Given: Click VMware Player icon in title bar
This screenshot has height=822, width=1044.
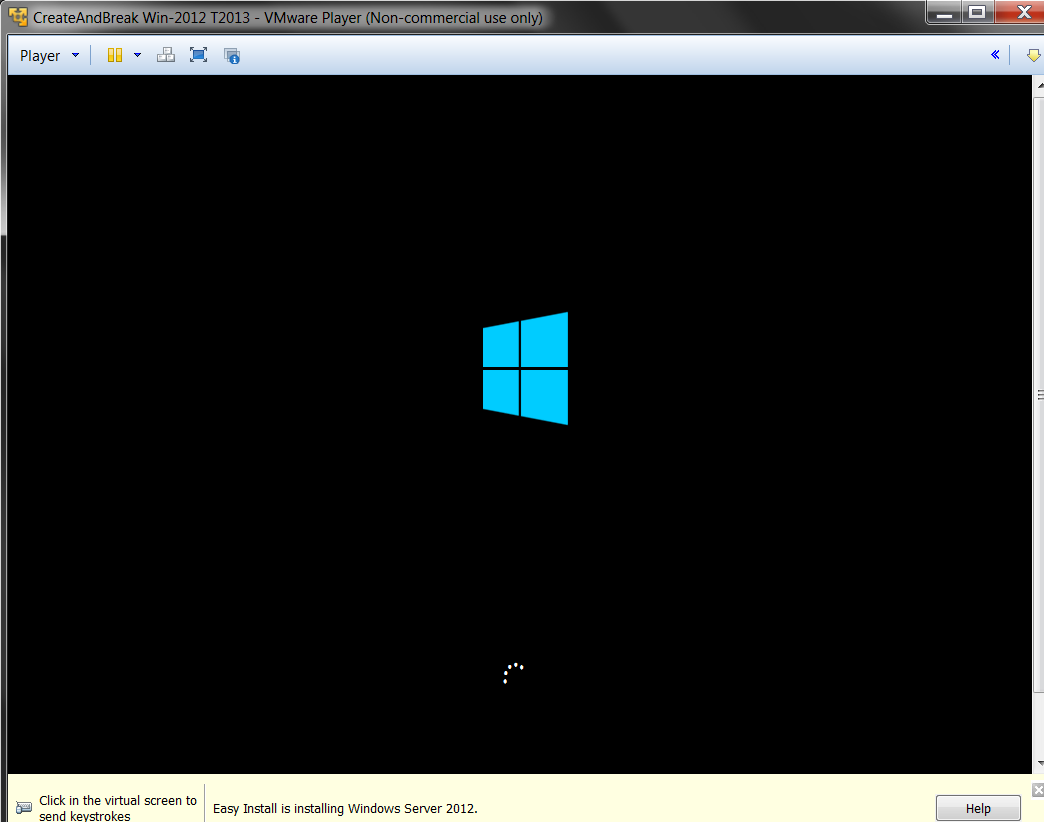Looking at the screenshot, I should [x=18, y=17].
